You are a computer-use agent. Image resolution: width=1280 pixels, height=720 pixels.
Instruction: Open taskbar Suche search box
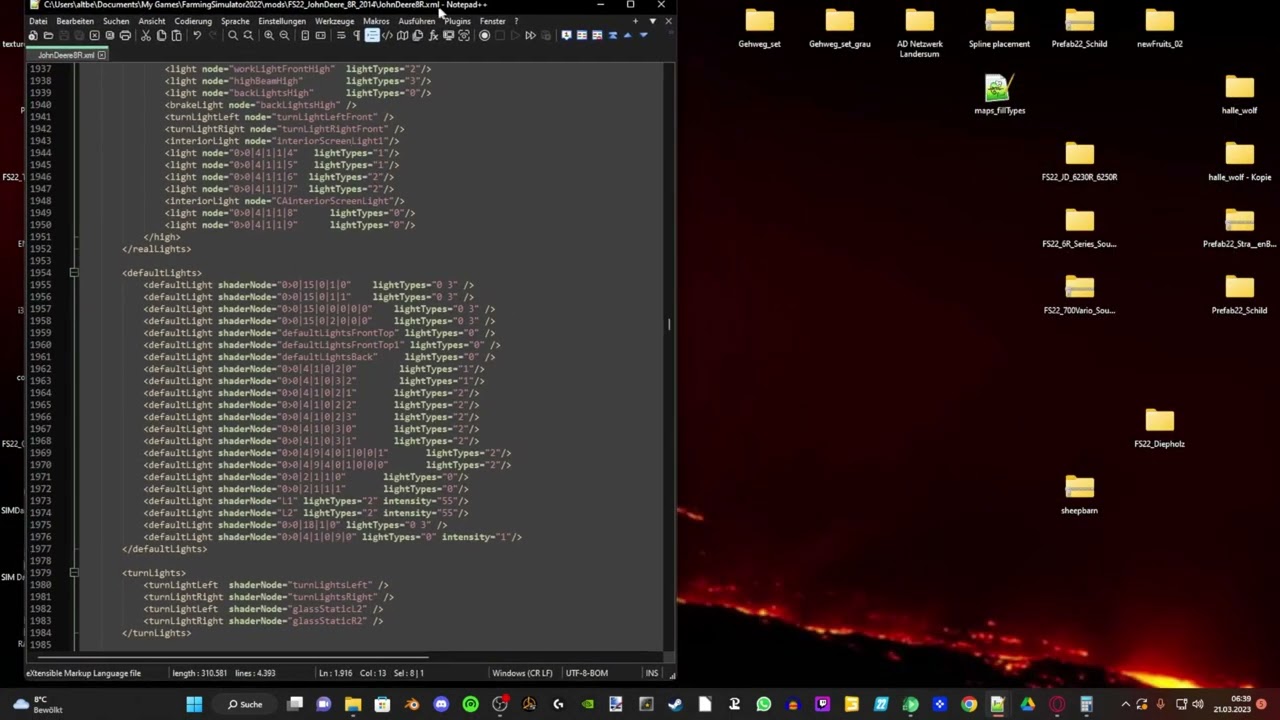[x=245, y=704]
